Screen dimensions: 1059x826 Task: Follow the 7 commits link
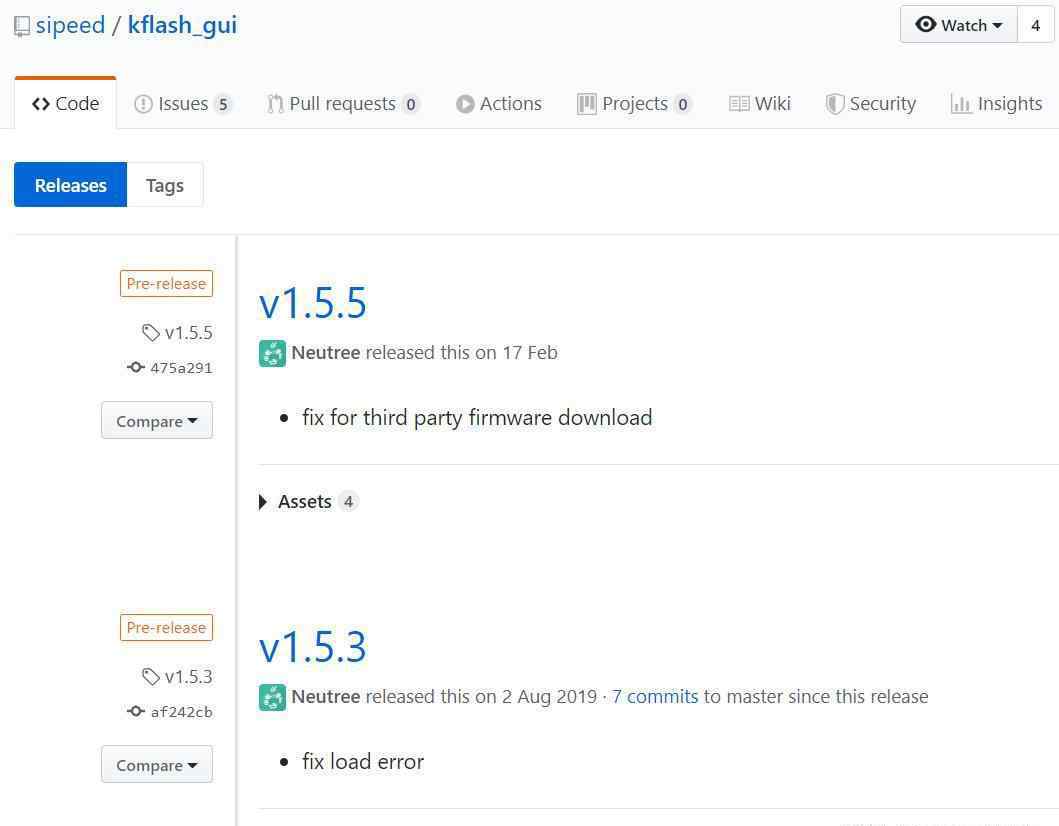[655, 697]
